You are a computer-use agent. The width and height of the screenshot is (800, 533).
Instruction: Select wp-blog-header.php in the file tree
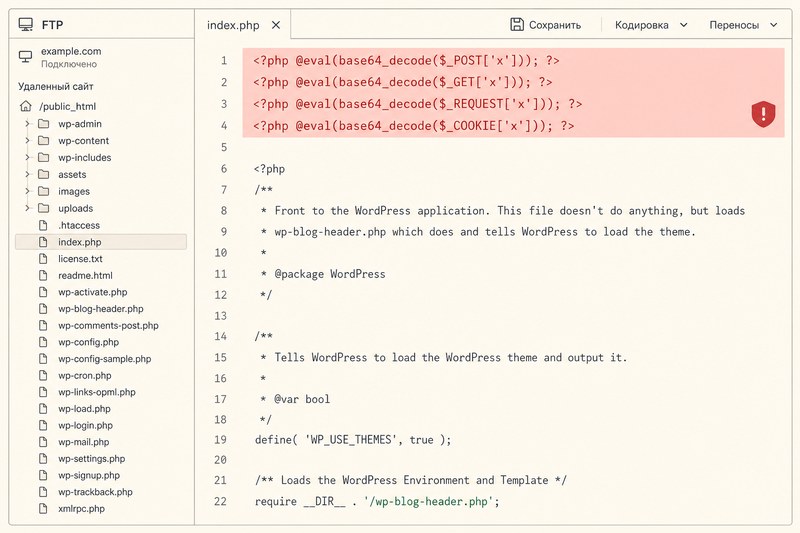[x=101, y=309]
